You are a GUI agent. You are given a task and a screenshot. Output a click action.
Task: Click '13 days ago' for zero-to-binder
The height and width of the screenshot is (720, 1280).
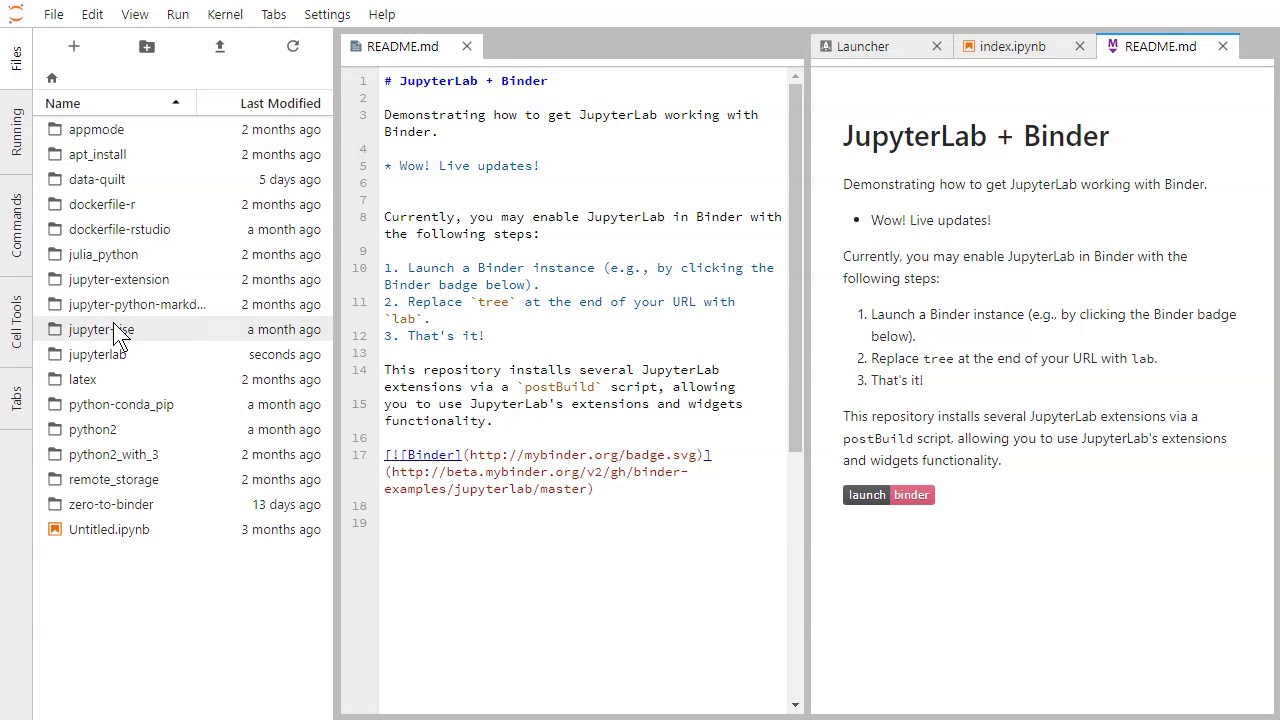click(286, 504)
